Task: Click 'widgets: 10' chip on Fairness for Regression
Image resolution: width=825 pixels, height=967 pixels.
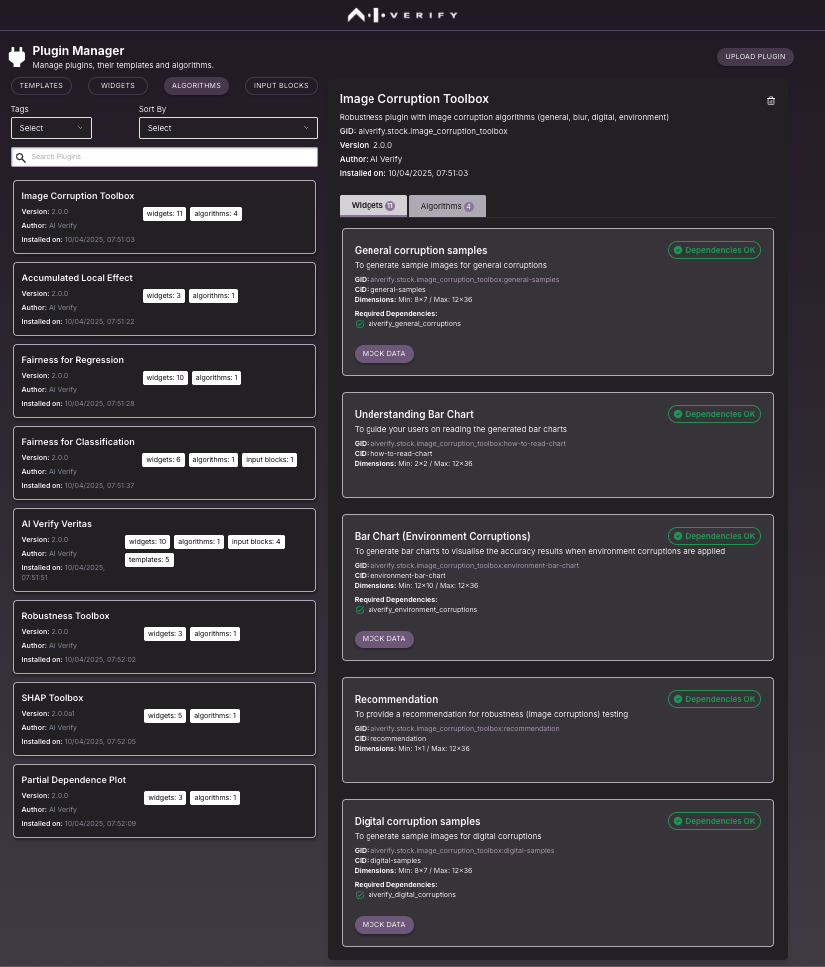Action: pyautogui.click(x=165, y=378)
